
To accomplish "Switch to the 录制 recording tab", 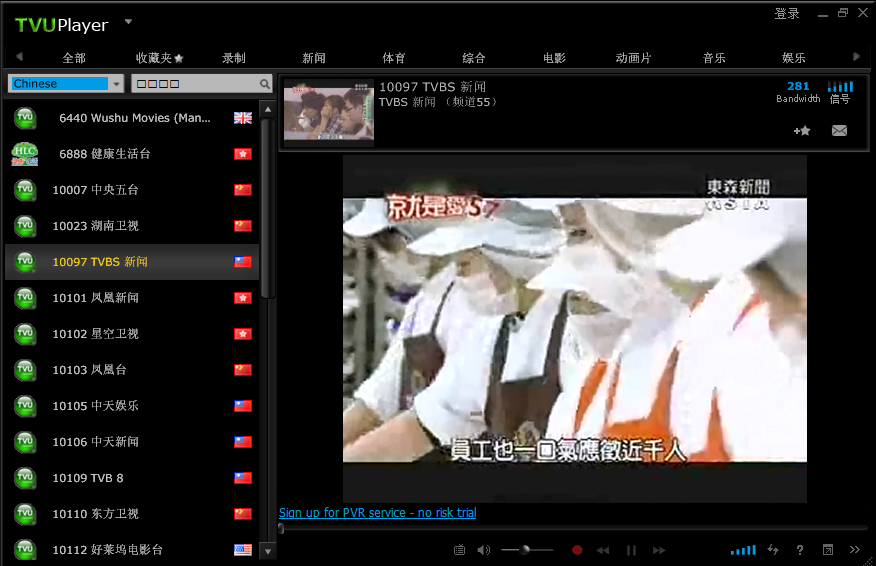I will pyautogui.click(x=234, y=58).
